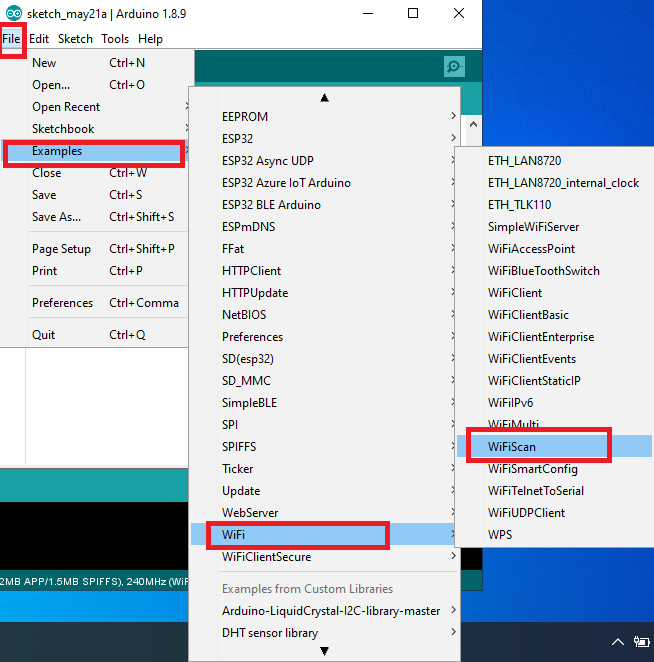
Task: Choose New from File menu
Action: click(x=95, y=63)
